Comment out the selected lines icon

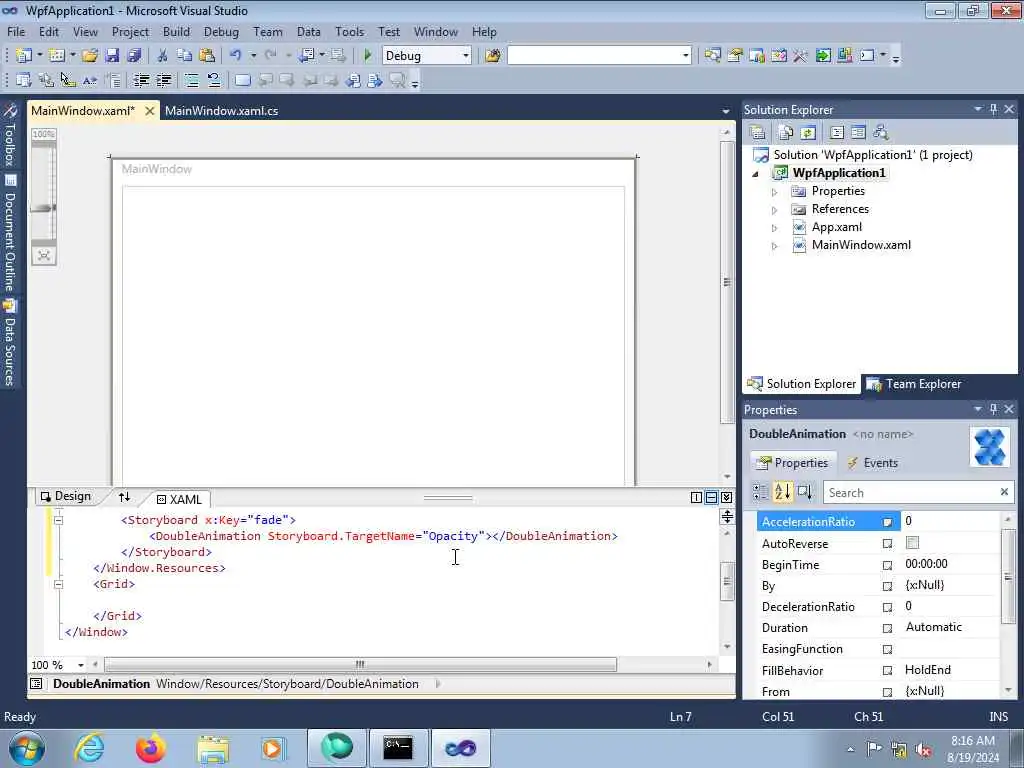pos(192,80)
